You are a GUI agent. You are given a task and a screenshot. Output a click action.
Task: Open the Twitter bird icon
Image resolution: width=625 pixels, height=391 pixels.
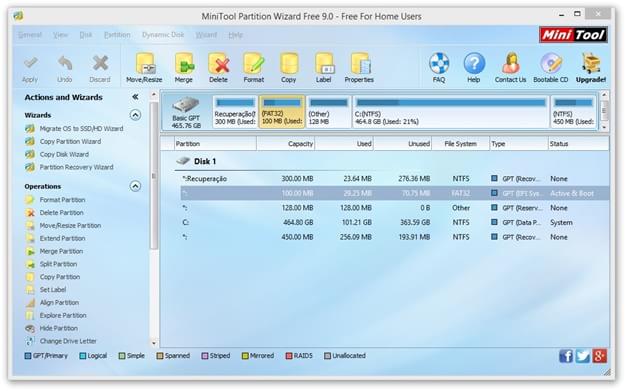(x=582, y=356)
